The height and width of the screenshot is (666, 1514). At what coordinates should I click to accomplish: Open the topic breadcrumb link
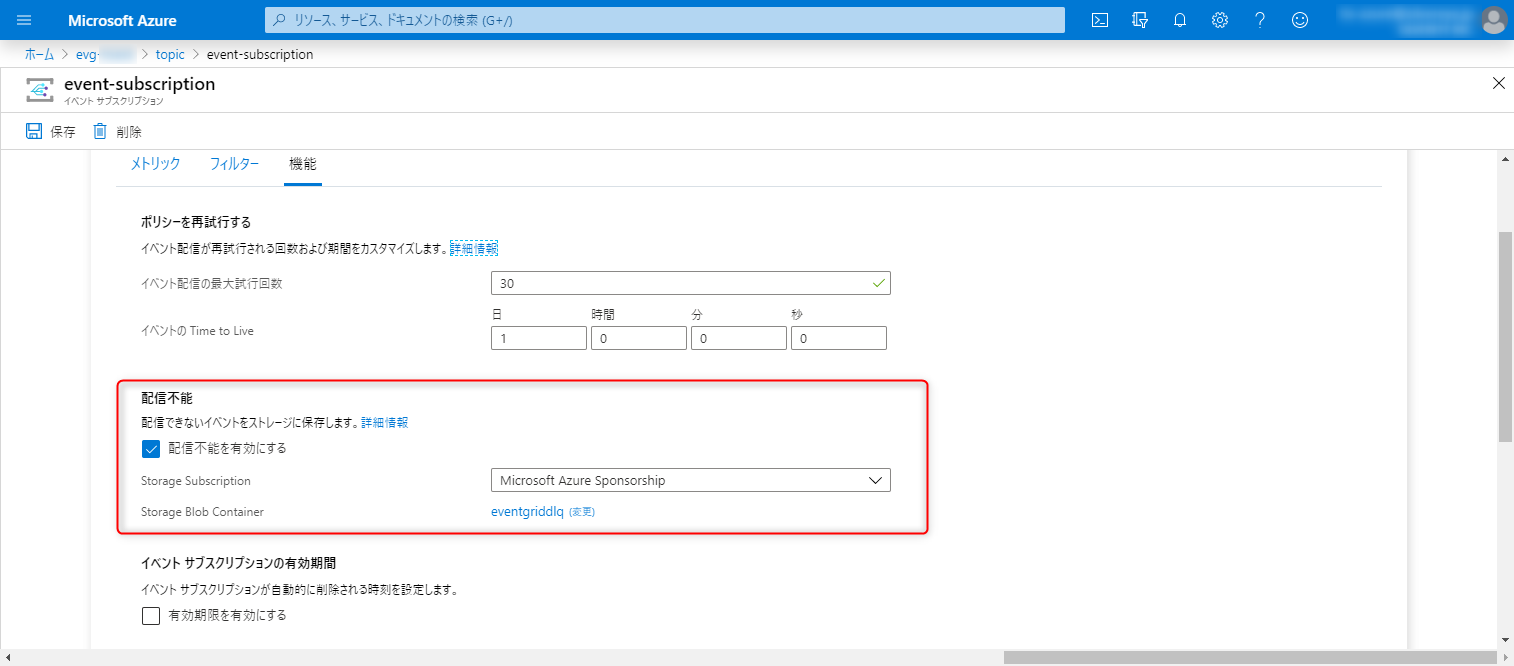click(170, 54)
